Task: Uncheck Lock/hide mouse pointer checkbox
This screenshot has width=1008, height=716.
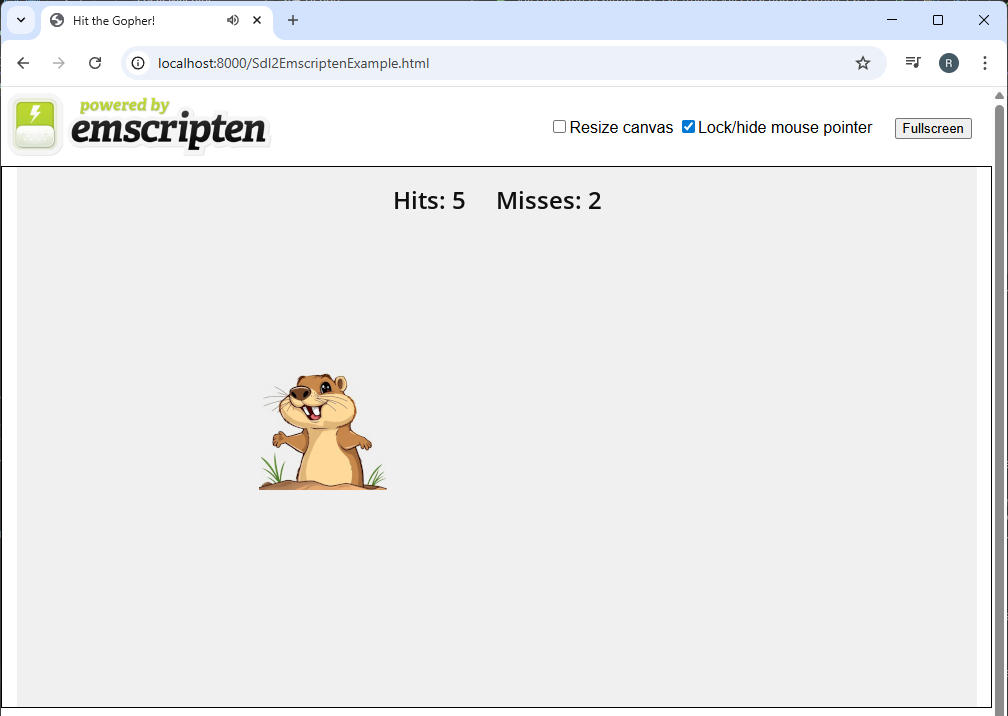Action: [x=688, y=127]
